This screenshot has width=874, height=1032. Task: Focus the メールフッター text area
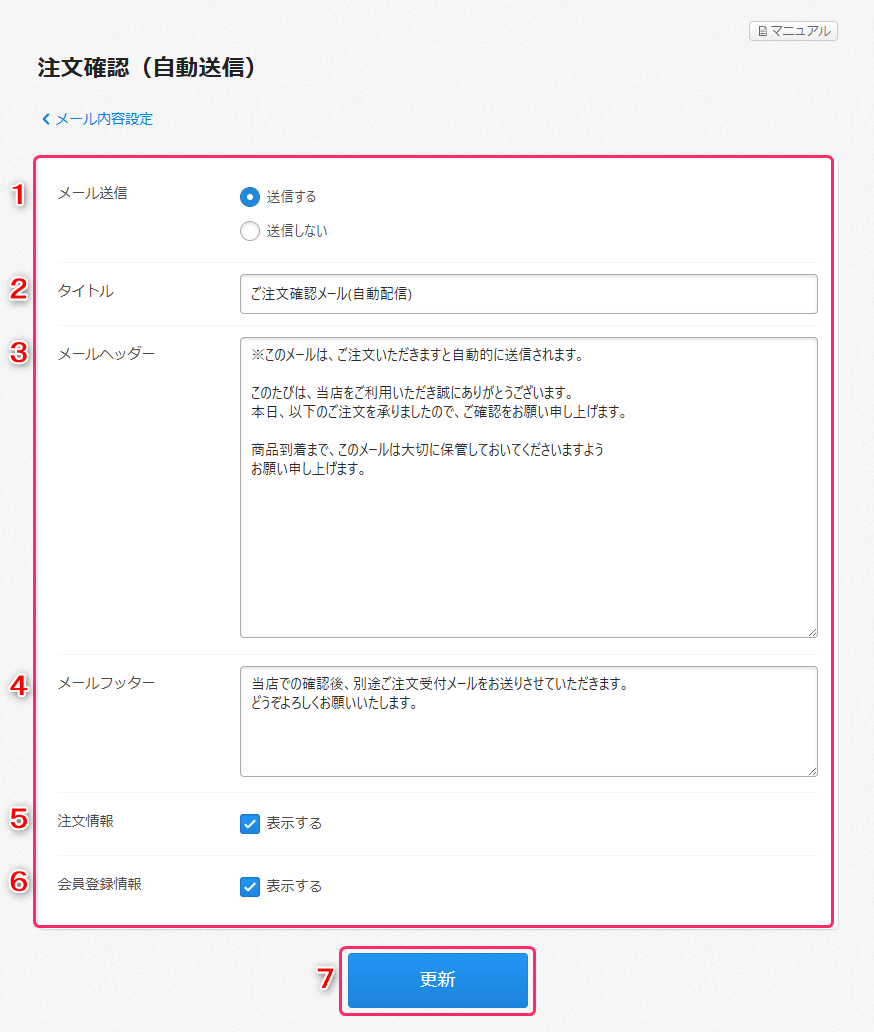pyautogui.click(x=528, y=721)
